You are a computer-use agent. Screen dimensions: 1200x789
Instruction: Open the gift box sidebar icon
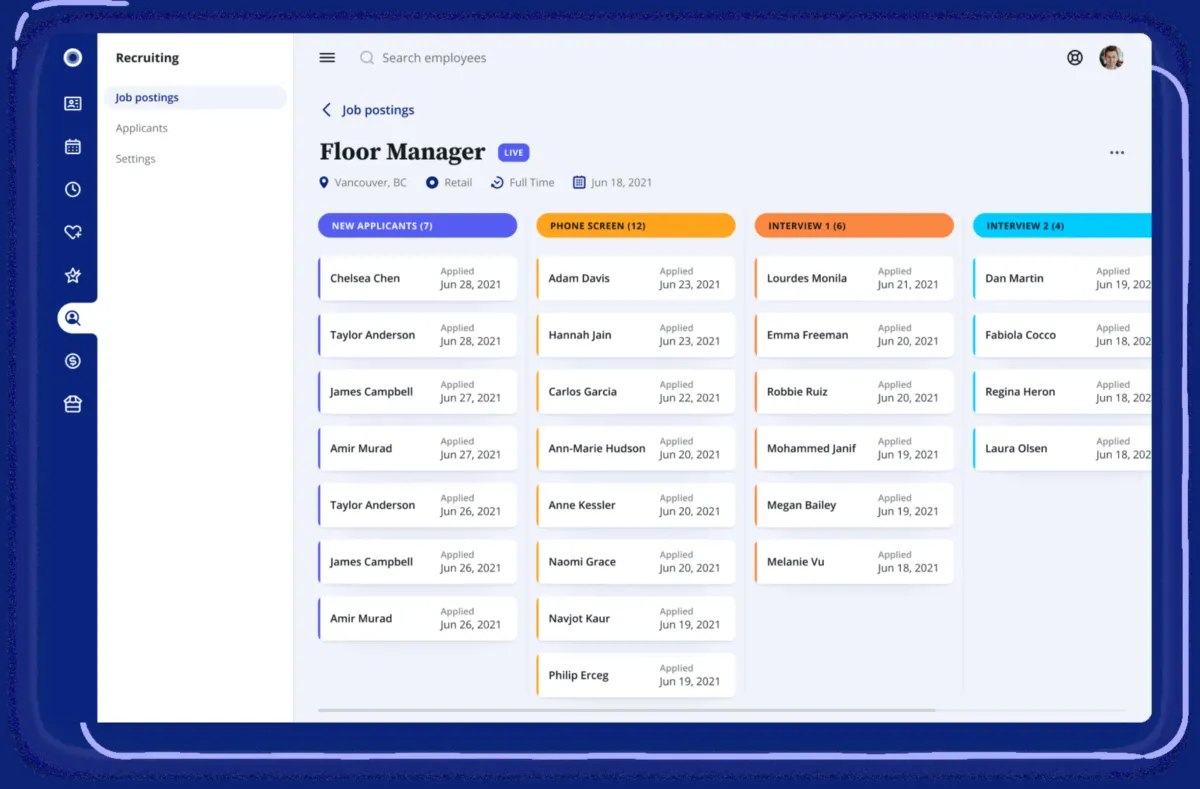click(x=72, y=404)
